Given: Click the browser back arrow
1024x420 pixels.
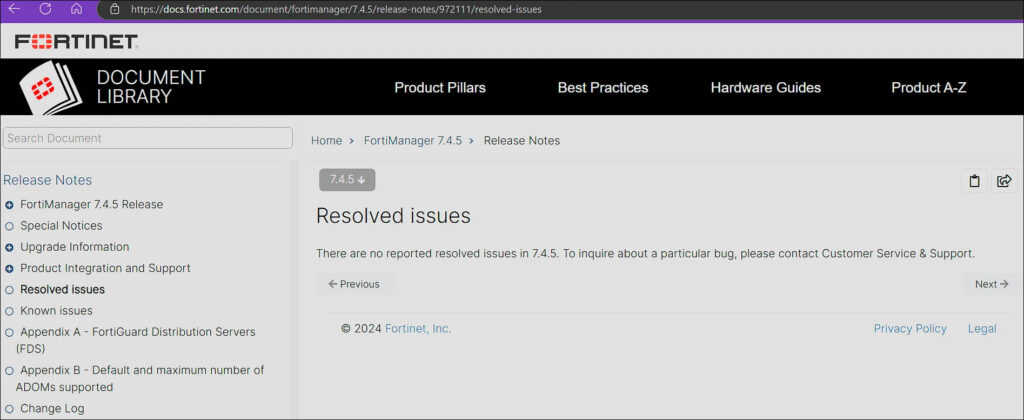Looking at the screenshot, I should 14,9.
